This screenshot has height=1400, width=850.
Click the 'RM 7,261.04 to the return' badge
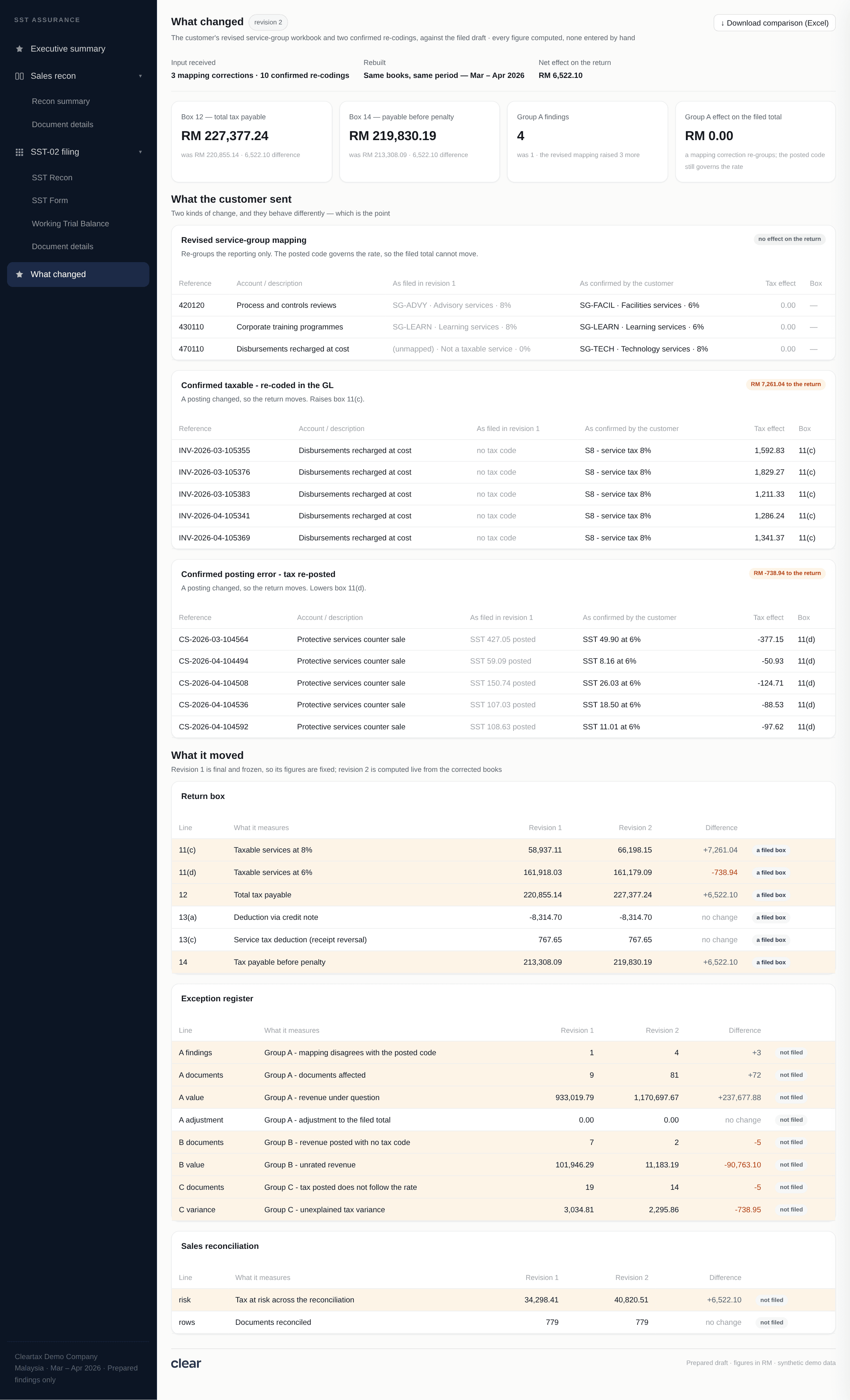(786, 384)
